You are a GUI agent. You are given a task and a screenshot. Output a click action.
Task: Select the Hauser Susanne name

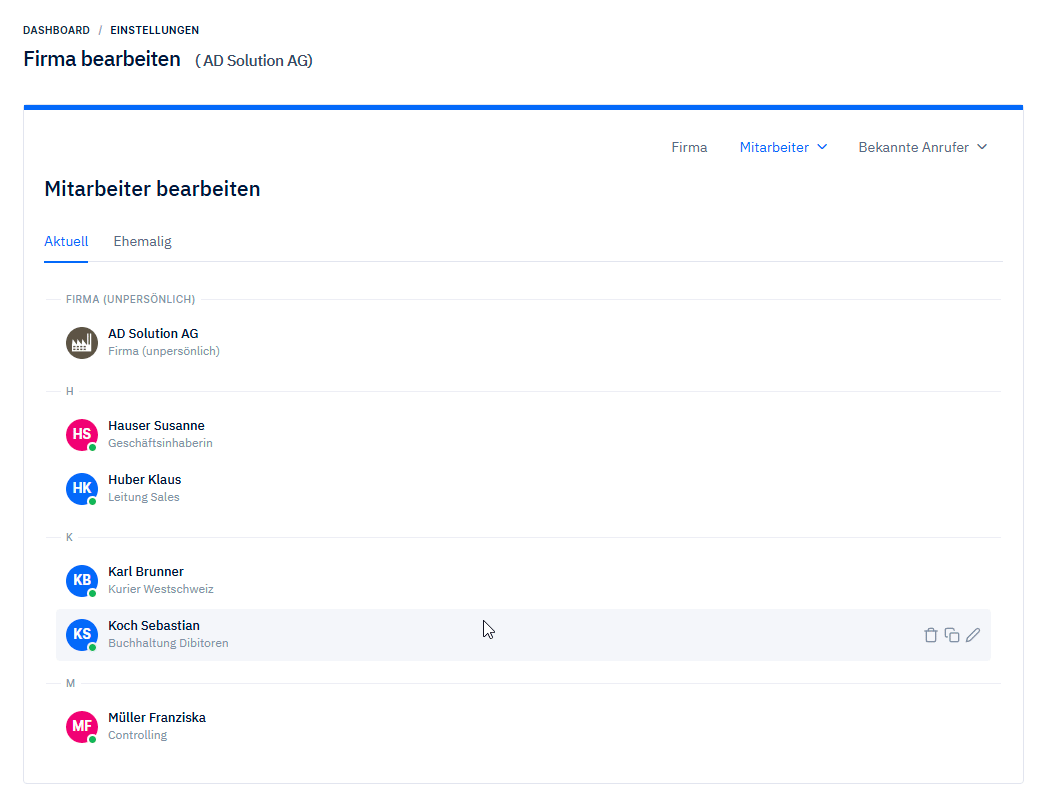pos(156,426)
